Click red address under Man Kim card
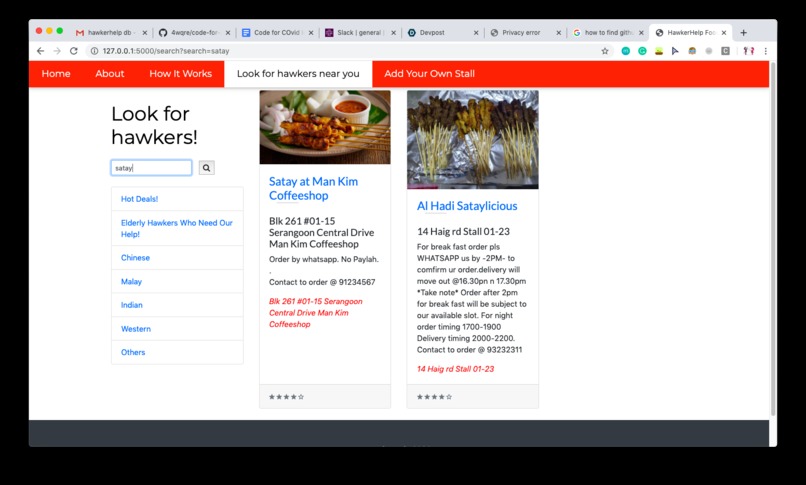Viewport: 806px width, 485px height. (x=316, y=312)
